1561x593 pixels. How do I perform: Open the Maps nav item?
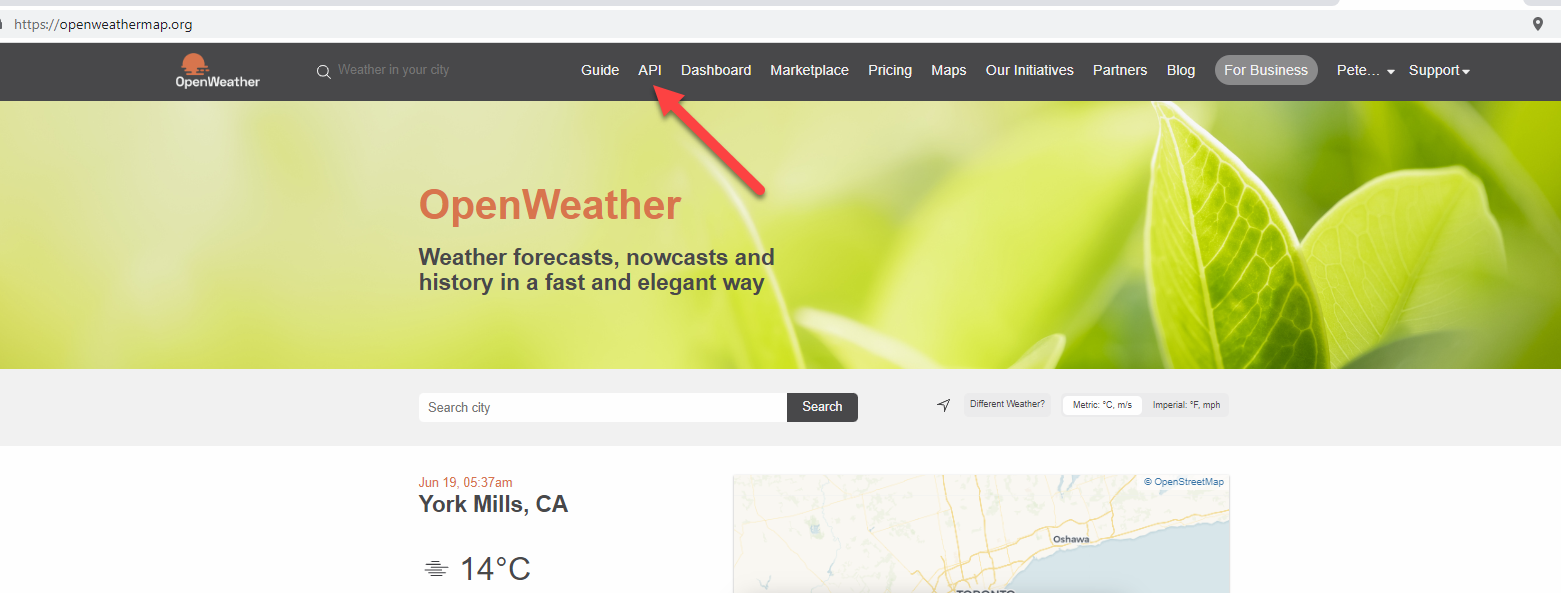949,70
